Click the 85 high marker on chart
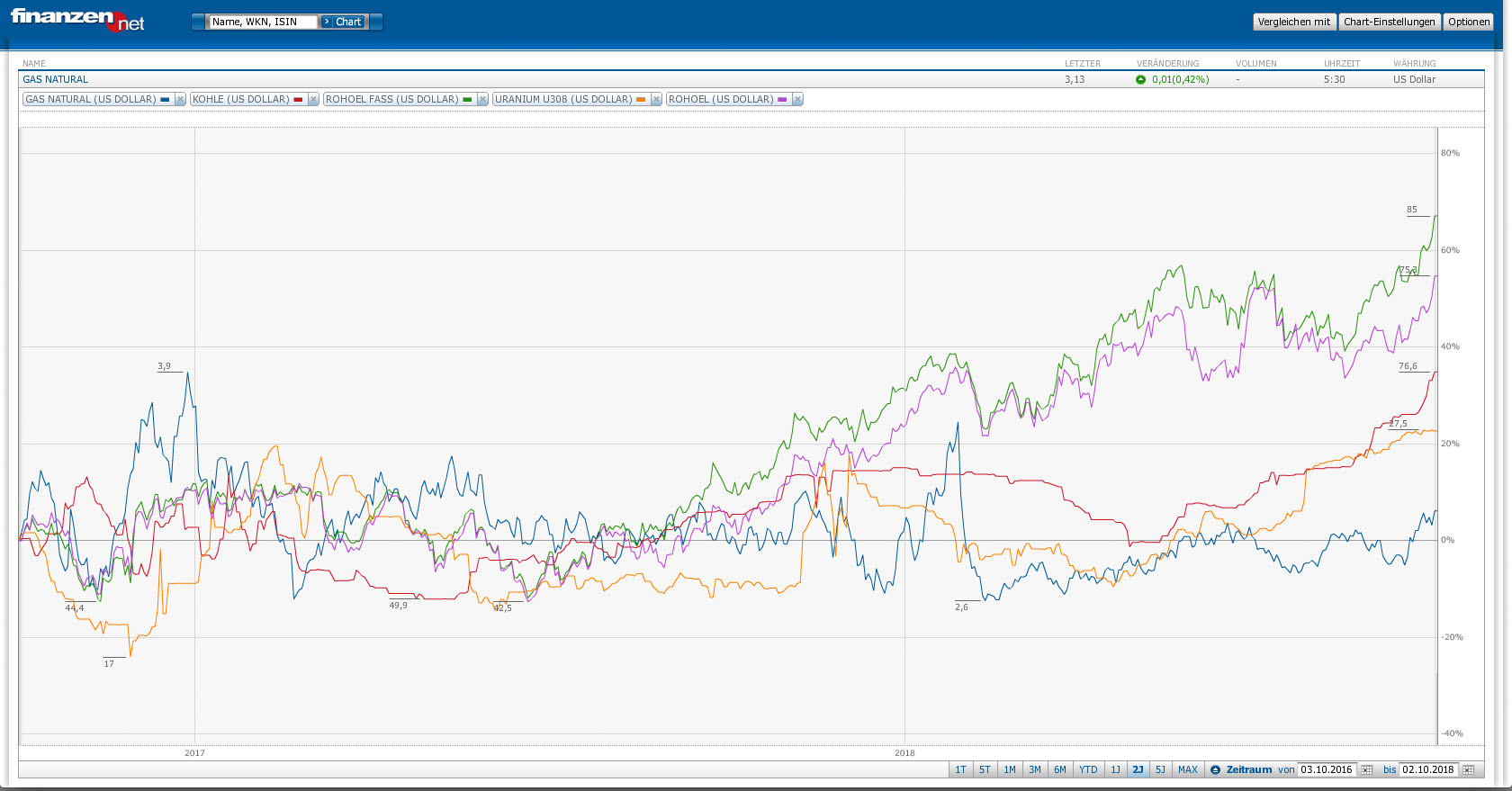The height and width of the screenshot is (791, 1512). (1412, 210)
